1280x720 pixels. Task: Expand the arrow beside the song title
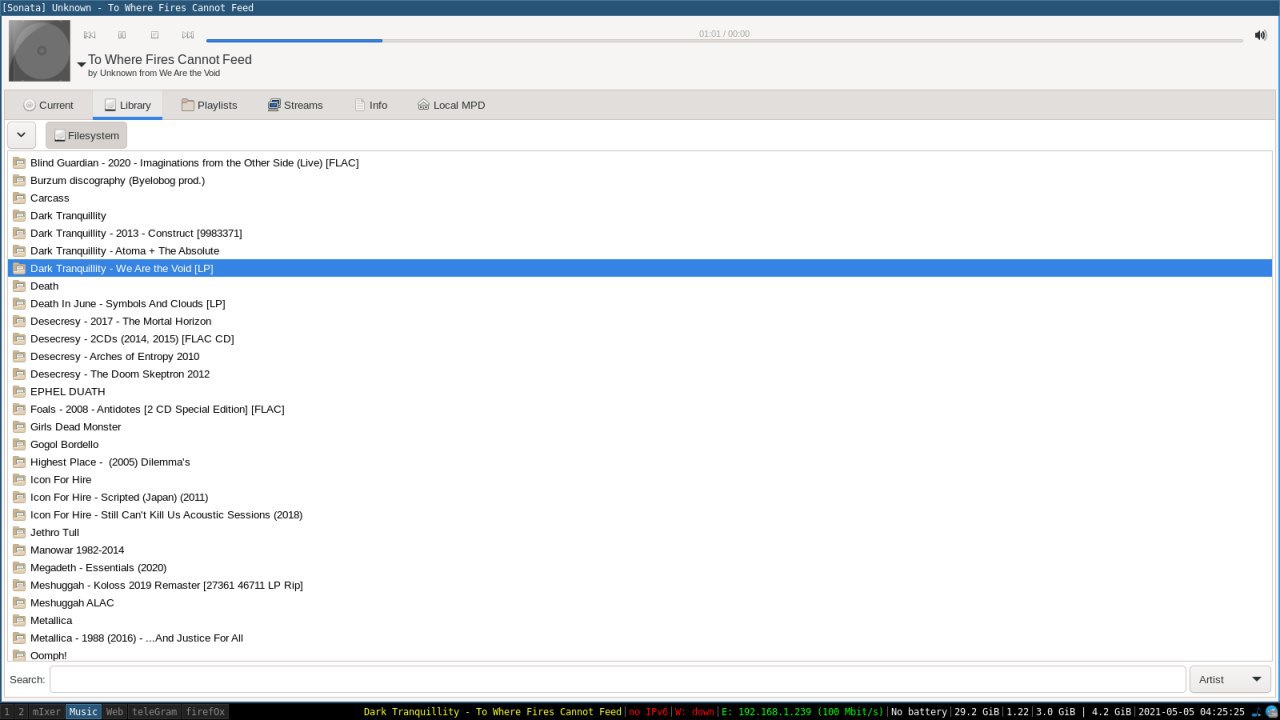[81, 64]
